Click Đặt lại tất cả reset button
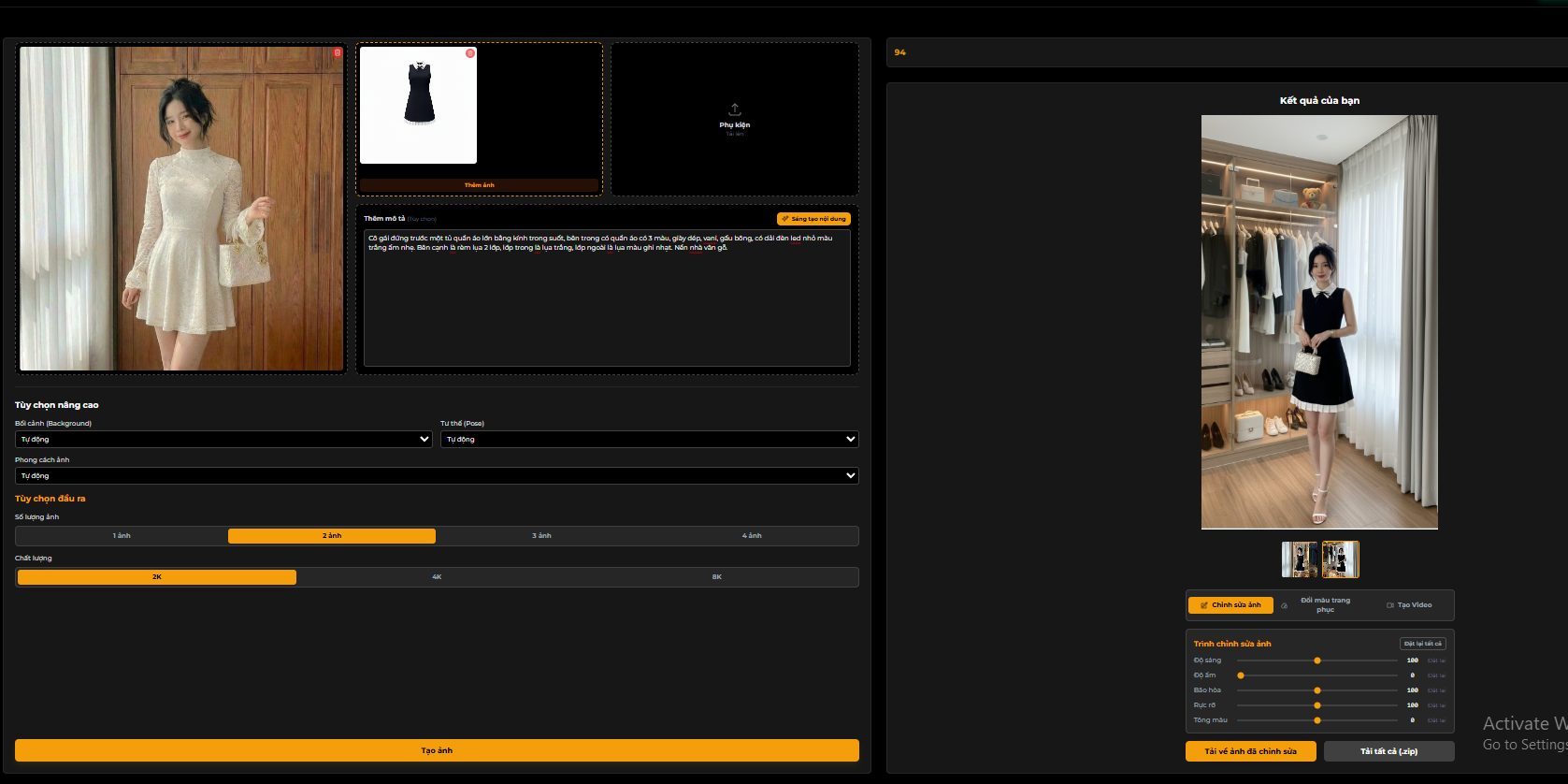Viewport: 1568px width, 784px height. (1422, 644)
